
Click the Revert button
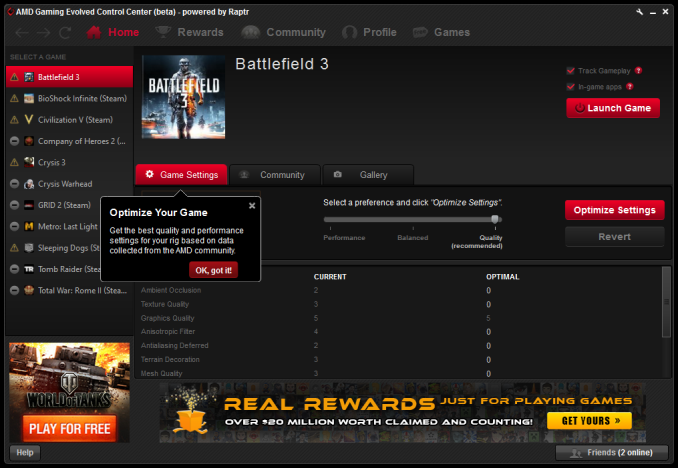(614, 237)
